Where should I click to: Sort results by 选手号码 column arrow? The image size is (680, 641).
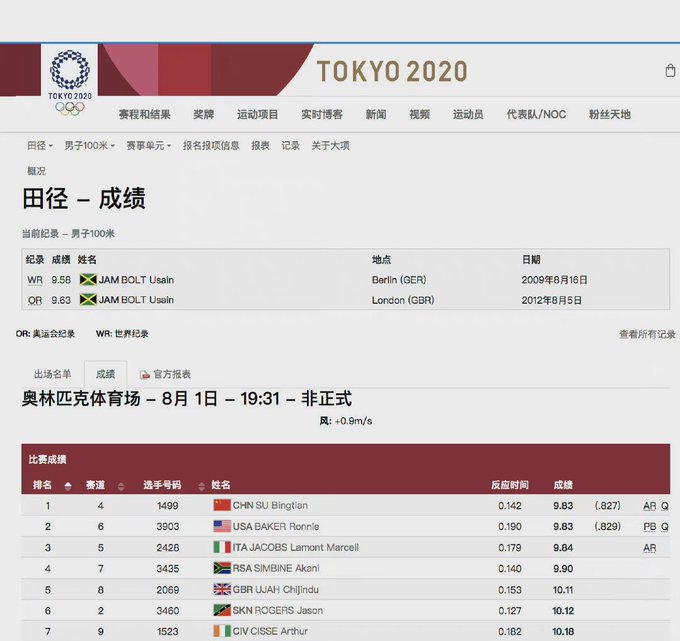coord(201,486)
